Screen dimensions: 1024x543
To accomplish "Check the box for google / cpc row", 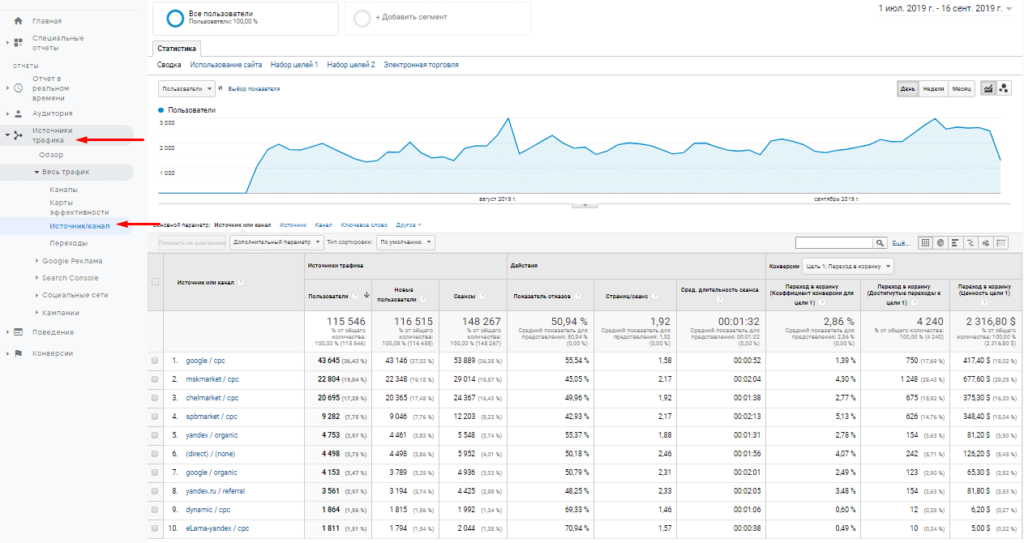I will pos(155,360).
